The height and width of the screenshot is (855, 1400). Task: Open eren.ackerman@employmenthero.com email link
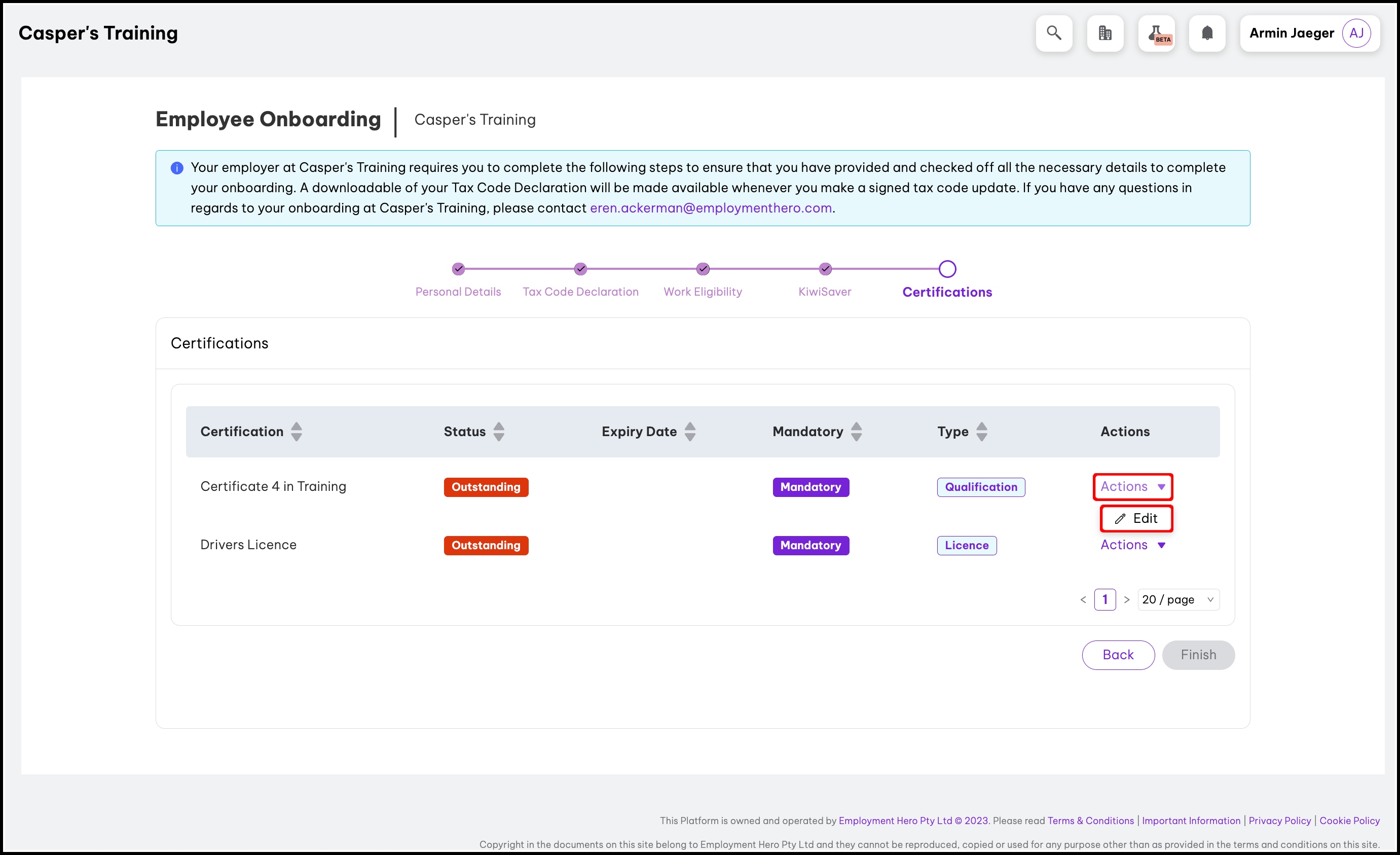click(x=710, y=208)
